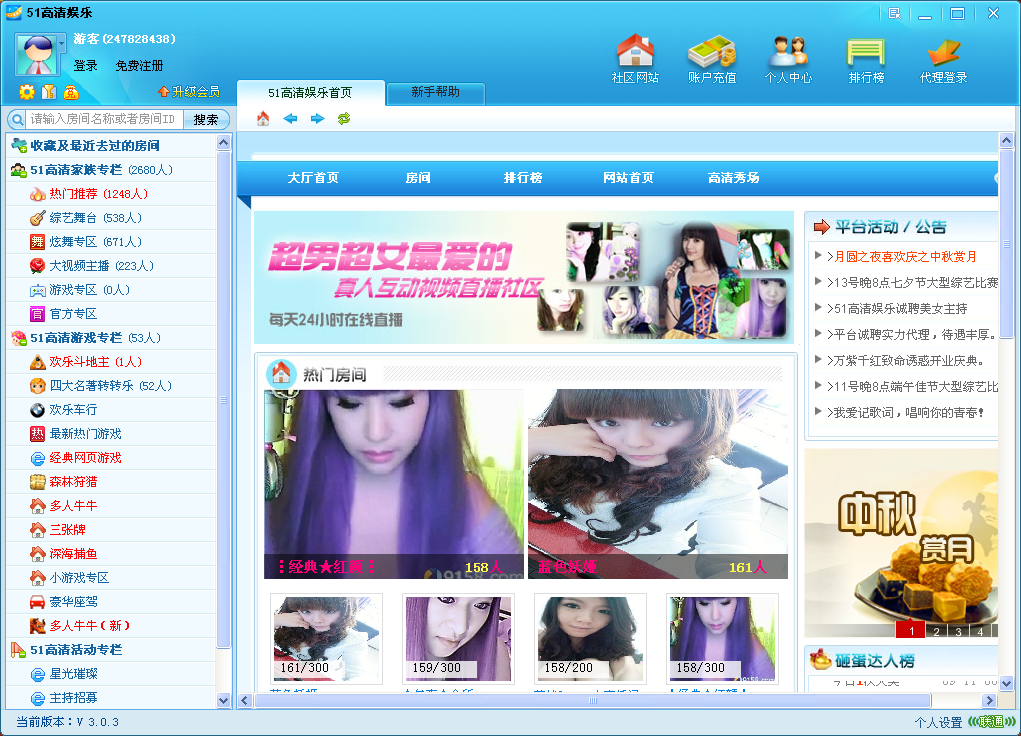The image size is (1021, 736).
Task: Open the 经典★红颜 room thumbnail
Action: 393,484
